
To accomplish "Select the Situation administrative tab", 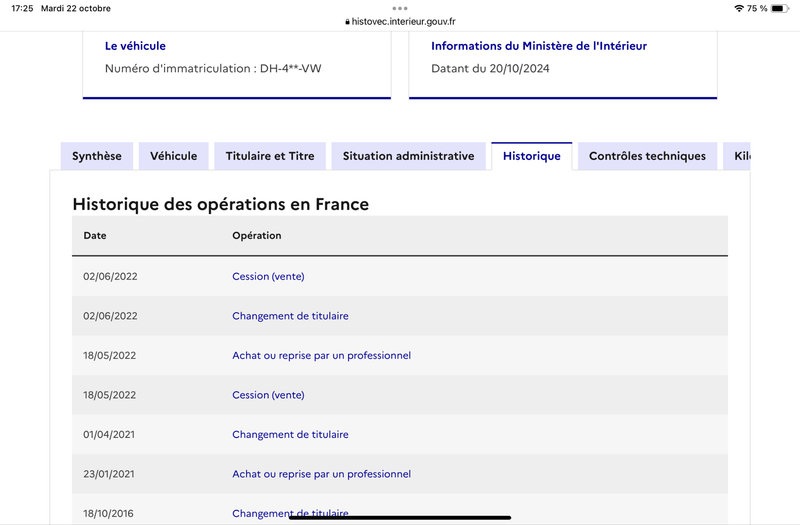I will pyautogui.click(x=409, y=156).
